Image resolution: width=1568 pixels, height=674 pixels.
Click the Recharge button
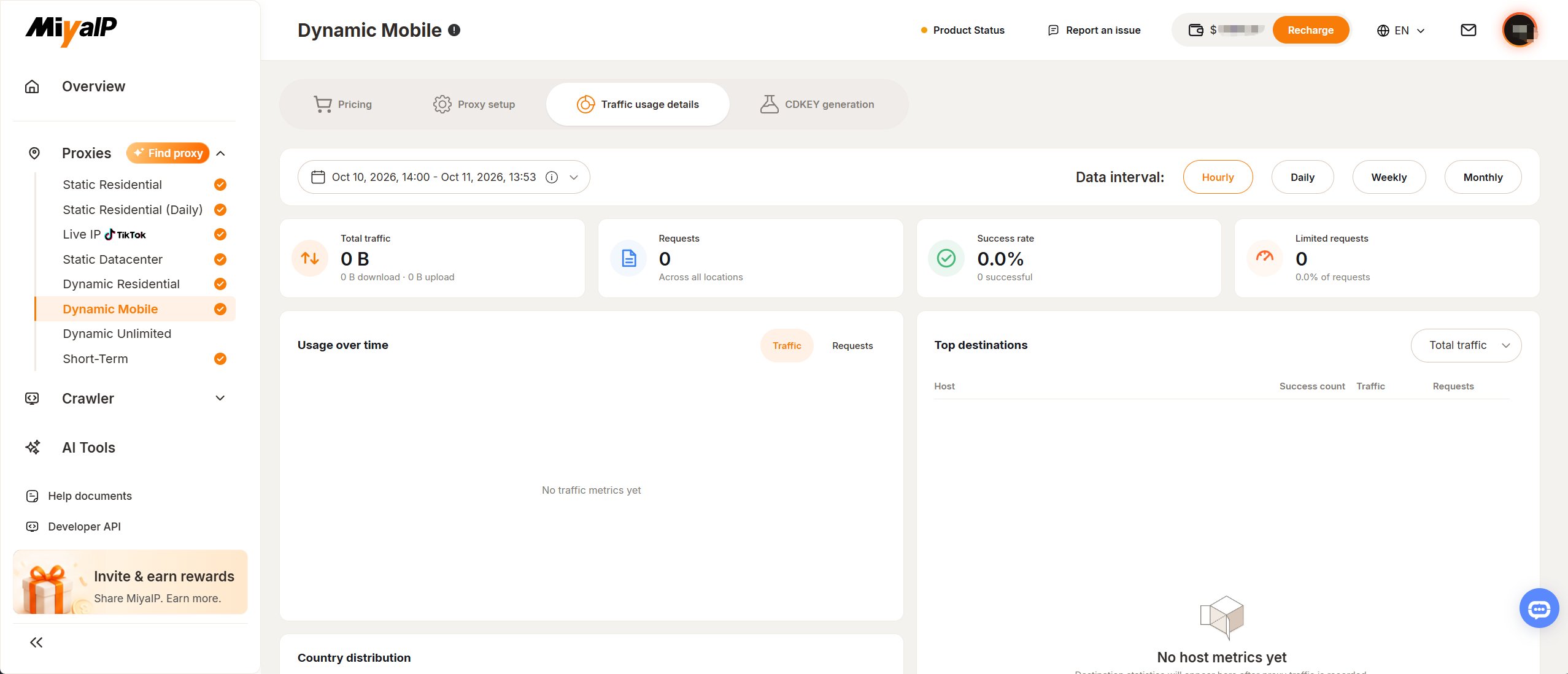1310,30
